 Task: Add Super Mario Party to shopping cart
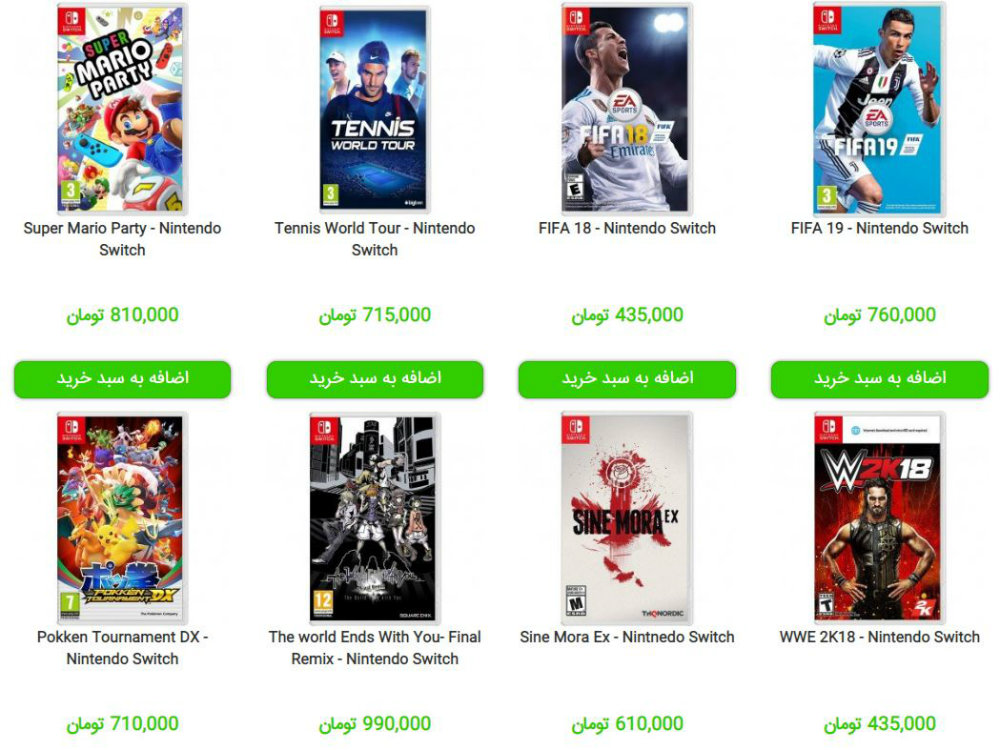point(122,379)
